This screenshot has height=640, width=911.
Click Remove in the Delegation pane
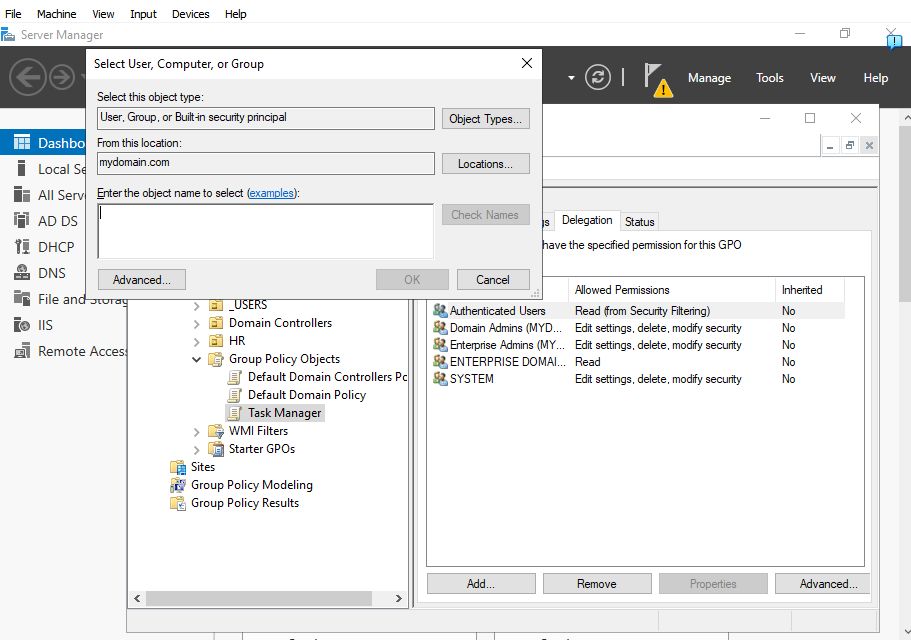pos(597,584)
